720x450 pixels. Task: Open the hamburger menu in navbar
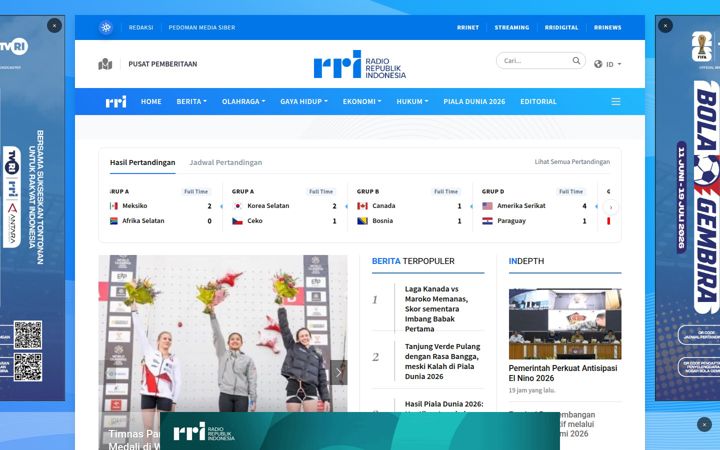(x=616, y=101)
